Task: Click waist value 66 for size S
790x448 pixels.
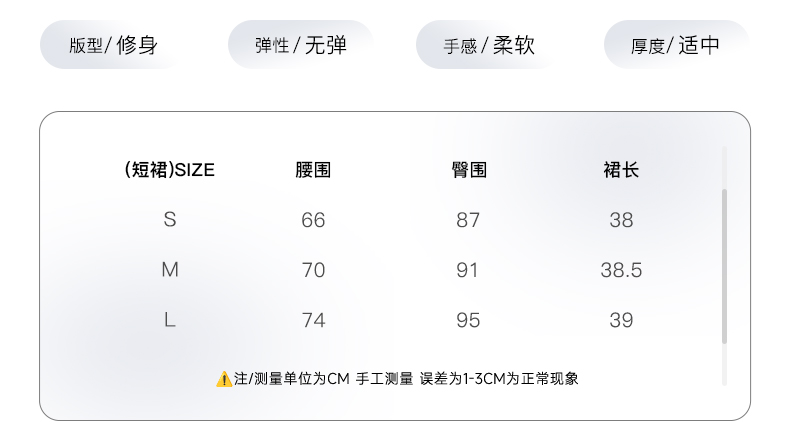Action: [x=313, y=220]
